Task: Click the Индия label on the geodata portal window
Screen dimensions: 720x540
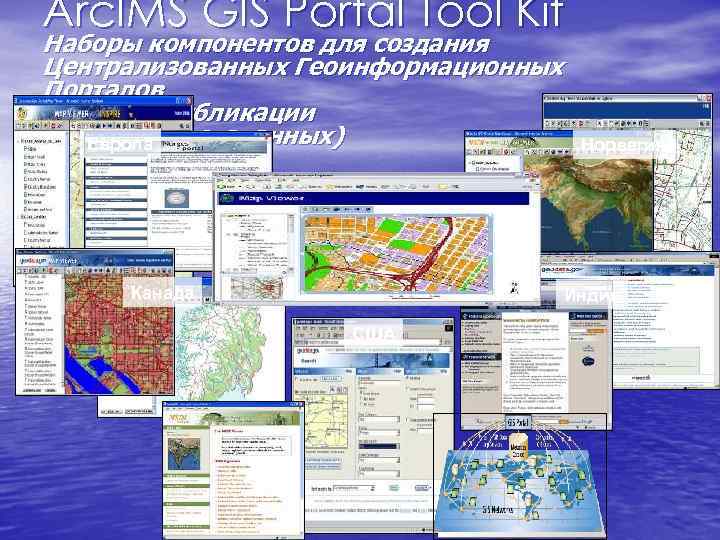Action: pos(584,295)
